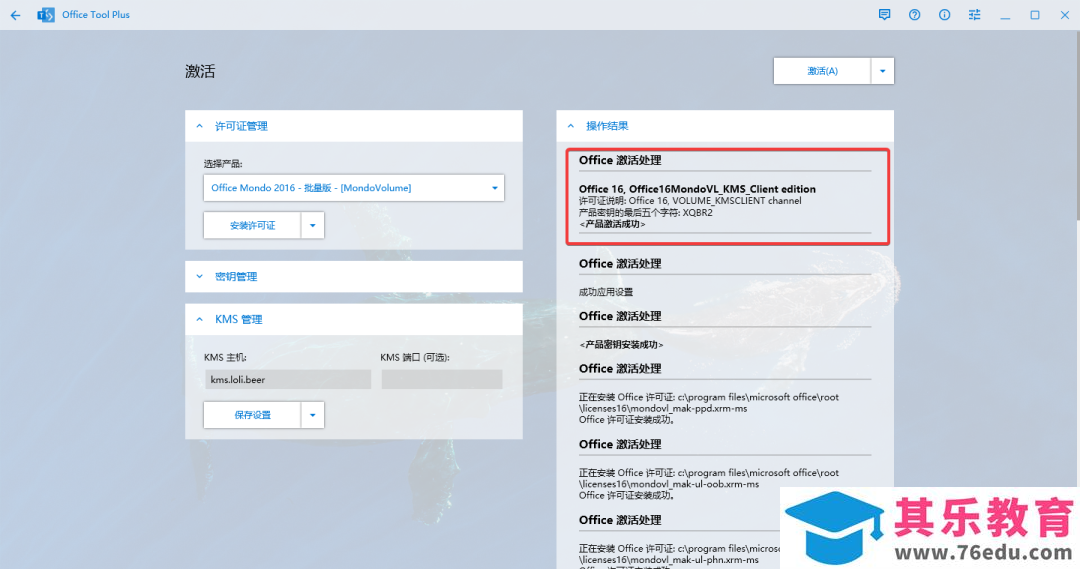Viewport: 1080px width, 569px height.
Task: Click the 产品激活成功 result text
Action: 612,224
